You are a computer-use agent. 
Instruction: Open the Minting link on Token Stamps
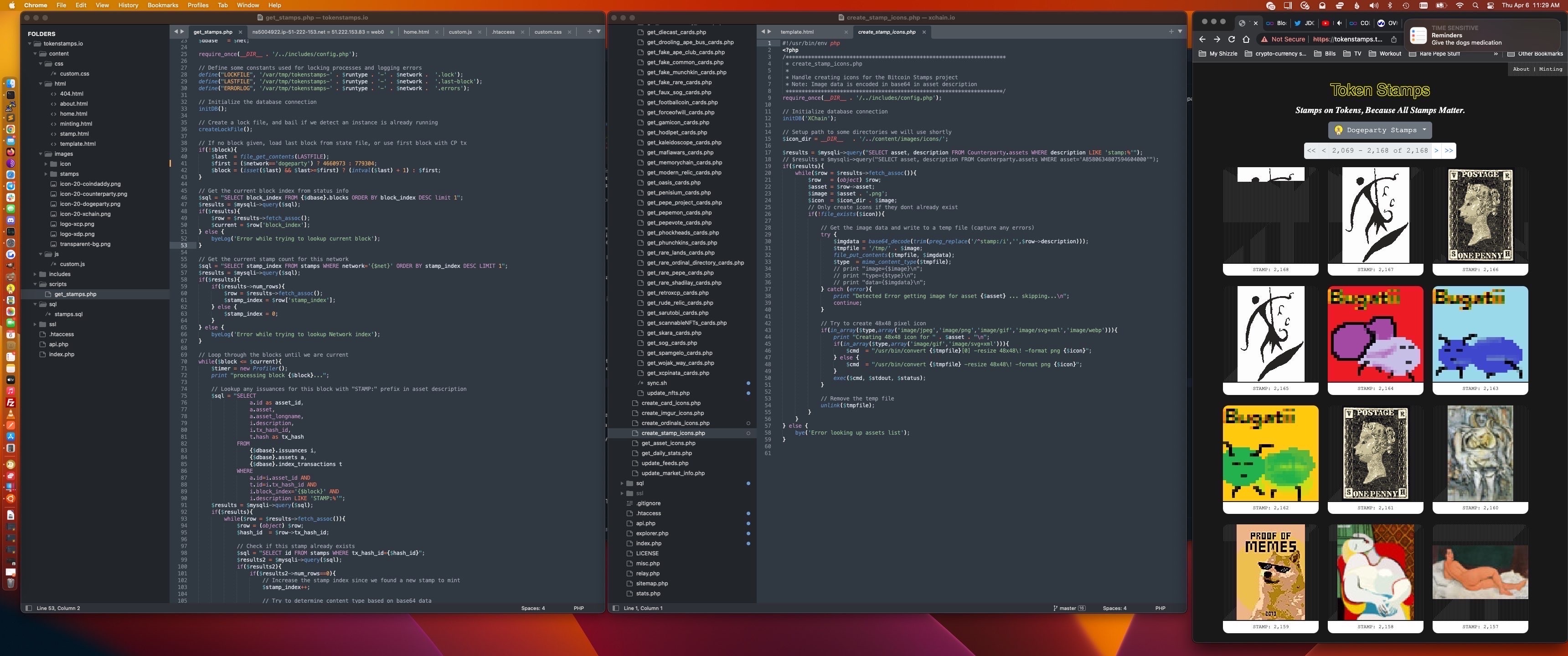[x=1550, y=69]
